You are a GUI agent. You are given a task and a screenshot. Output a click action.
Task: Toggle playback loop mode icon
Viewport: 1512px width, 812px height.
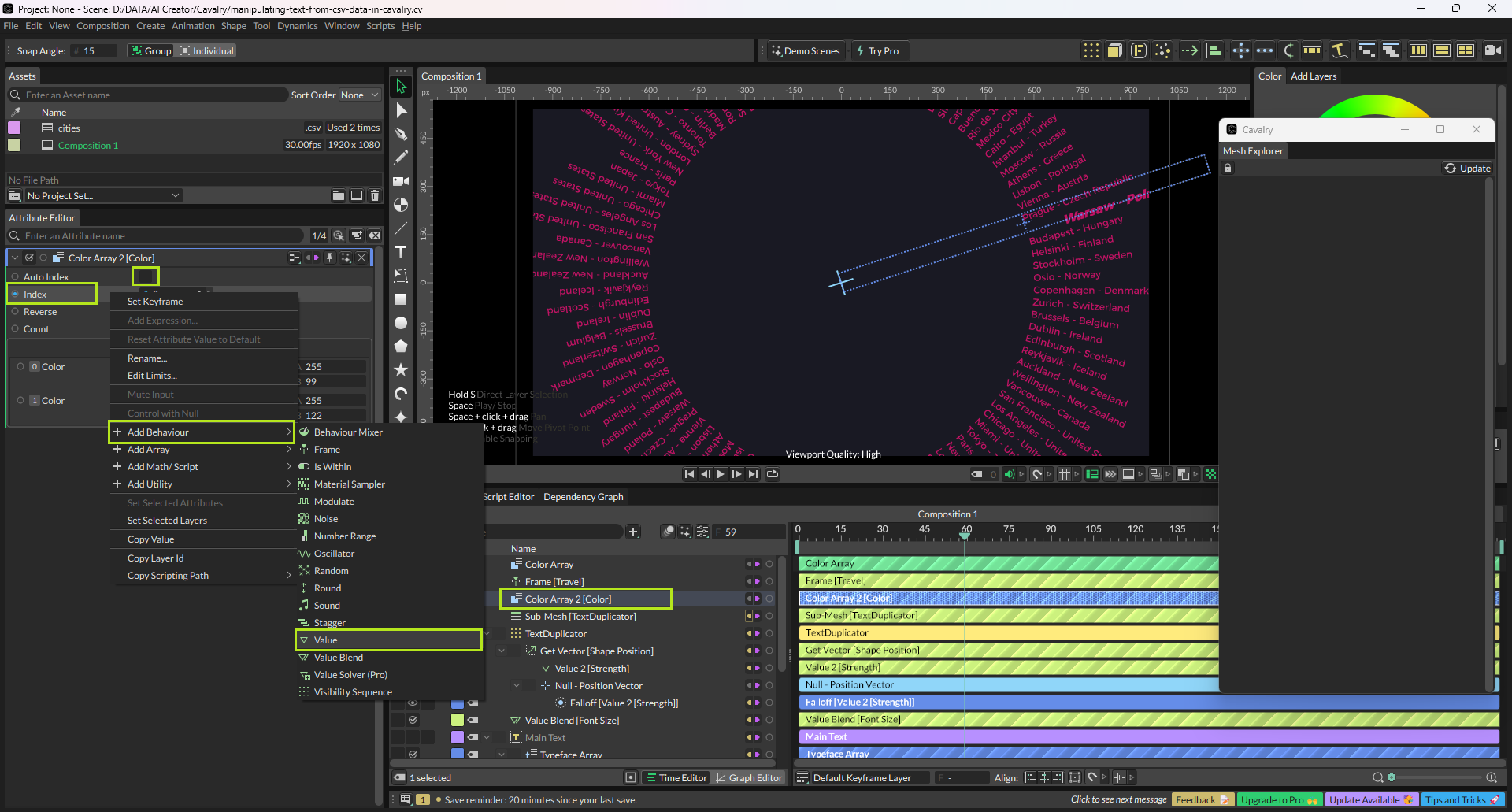pos(773,474)
